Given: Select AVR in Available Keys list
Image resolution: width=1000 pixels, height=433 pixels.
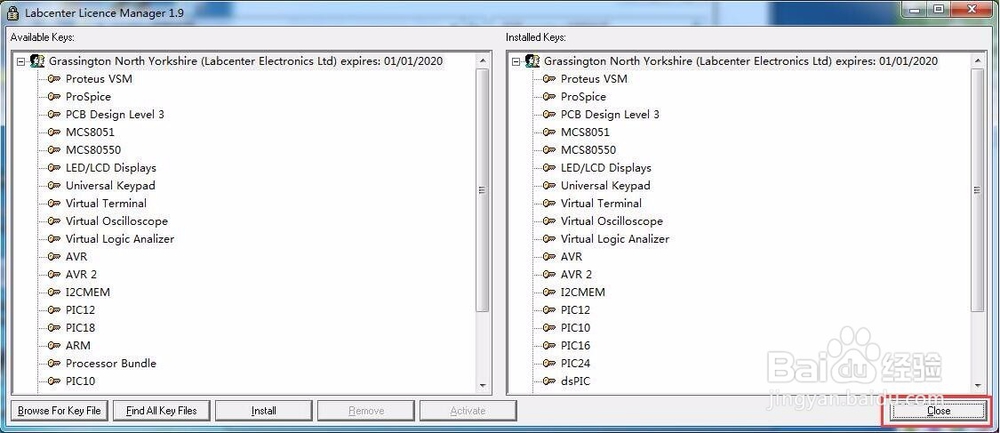Looking at the screenshot, I should pos(77,257).
